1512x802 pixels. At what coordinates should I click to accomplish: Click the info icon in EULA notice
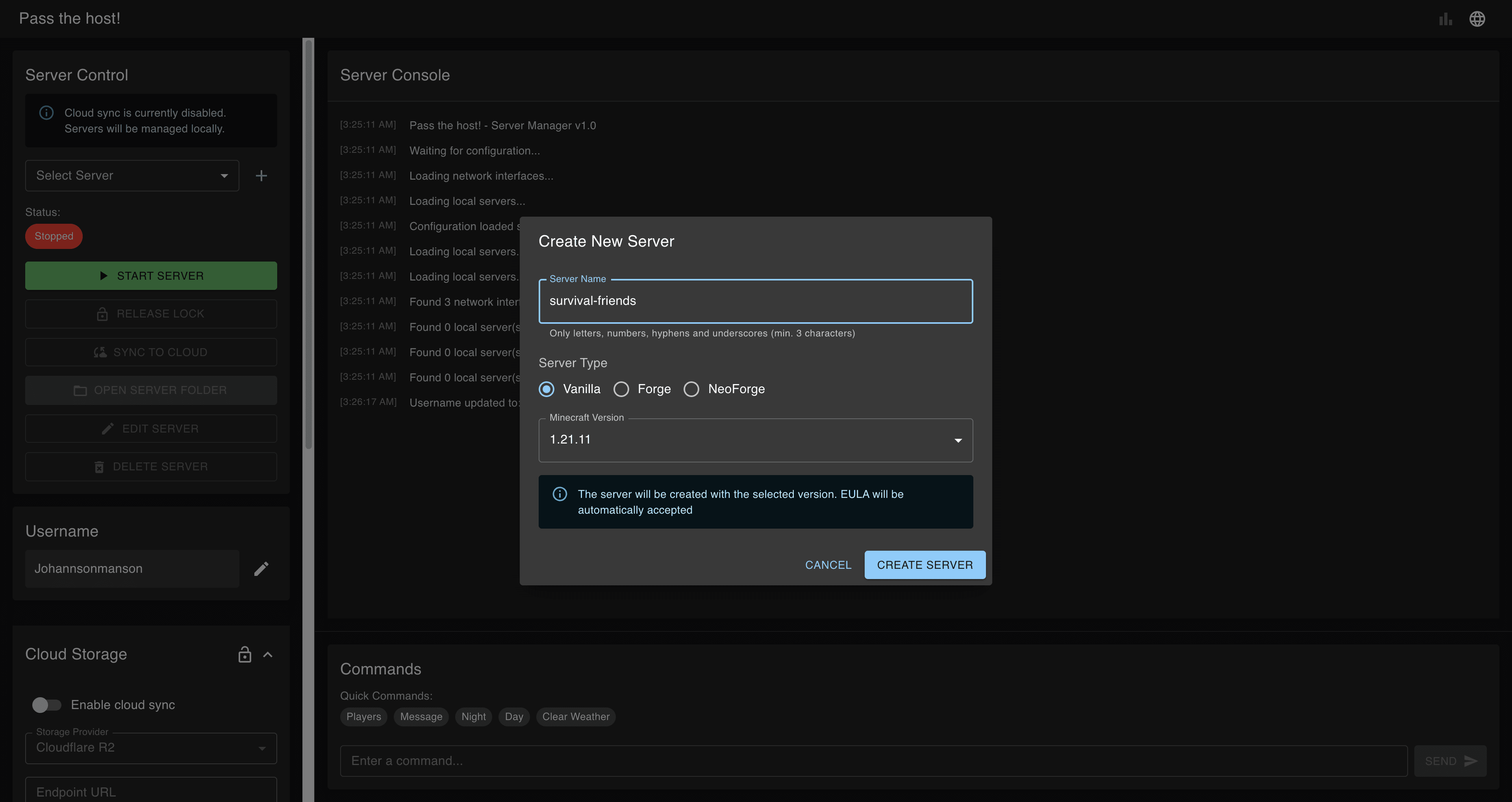point(560,494)
